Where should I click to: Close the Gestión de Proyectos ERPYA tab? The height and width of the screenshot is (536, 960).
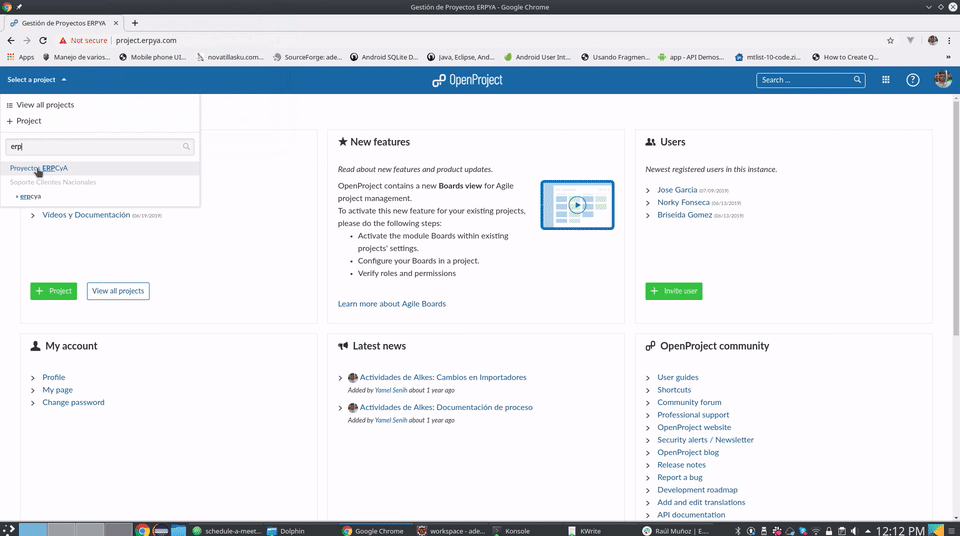116,23
